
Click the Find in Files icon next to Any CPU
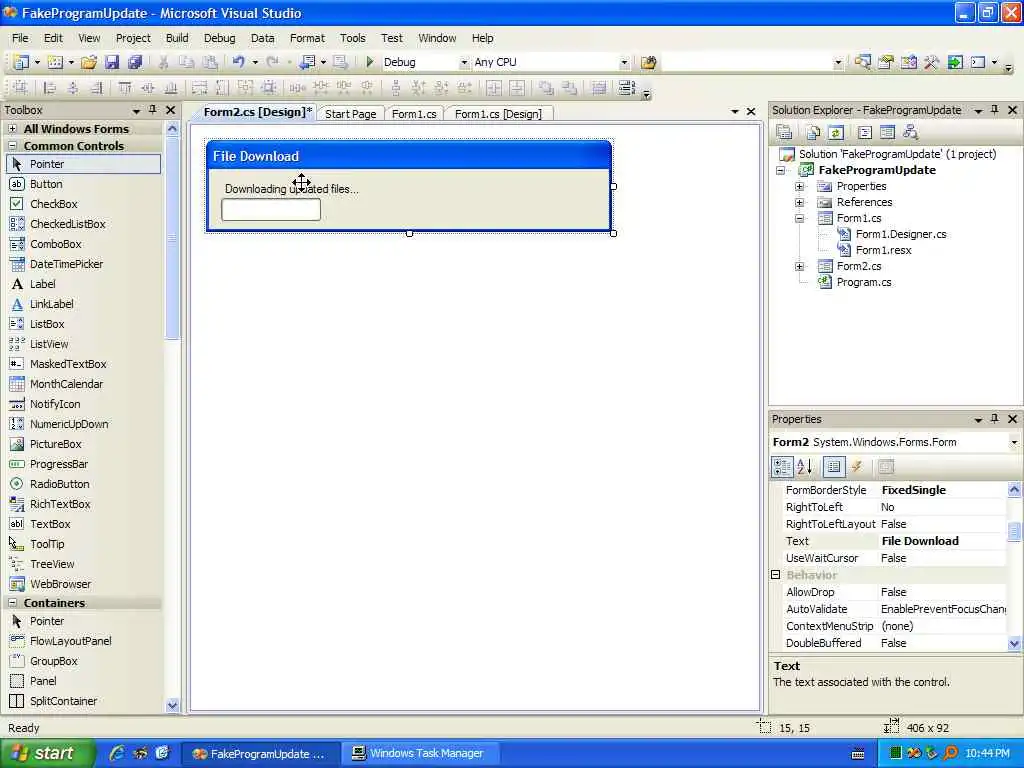[648, 62]
